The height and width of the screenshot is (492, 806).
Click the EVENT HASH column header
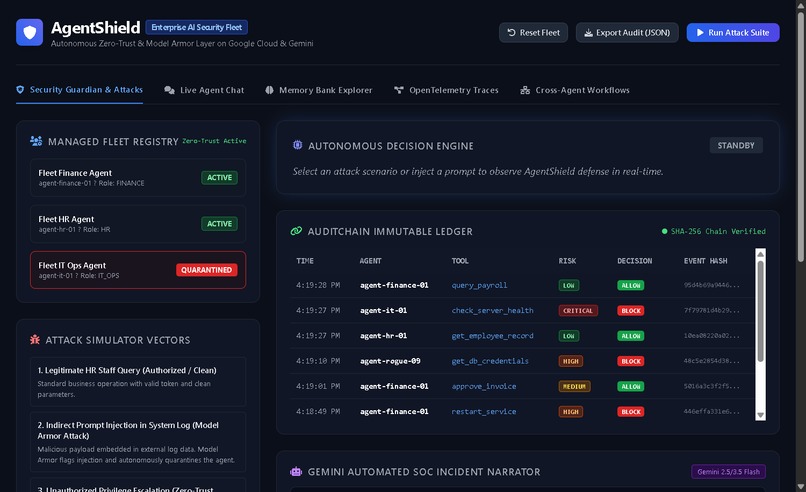click(705, 261)
